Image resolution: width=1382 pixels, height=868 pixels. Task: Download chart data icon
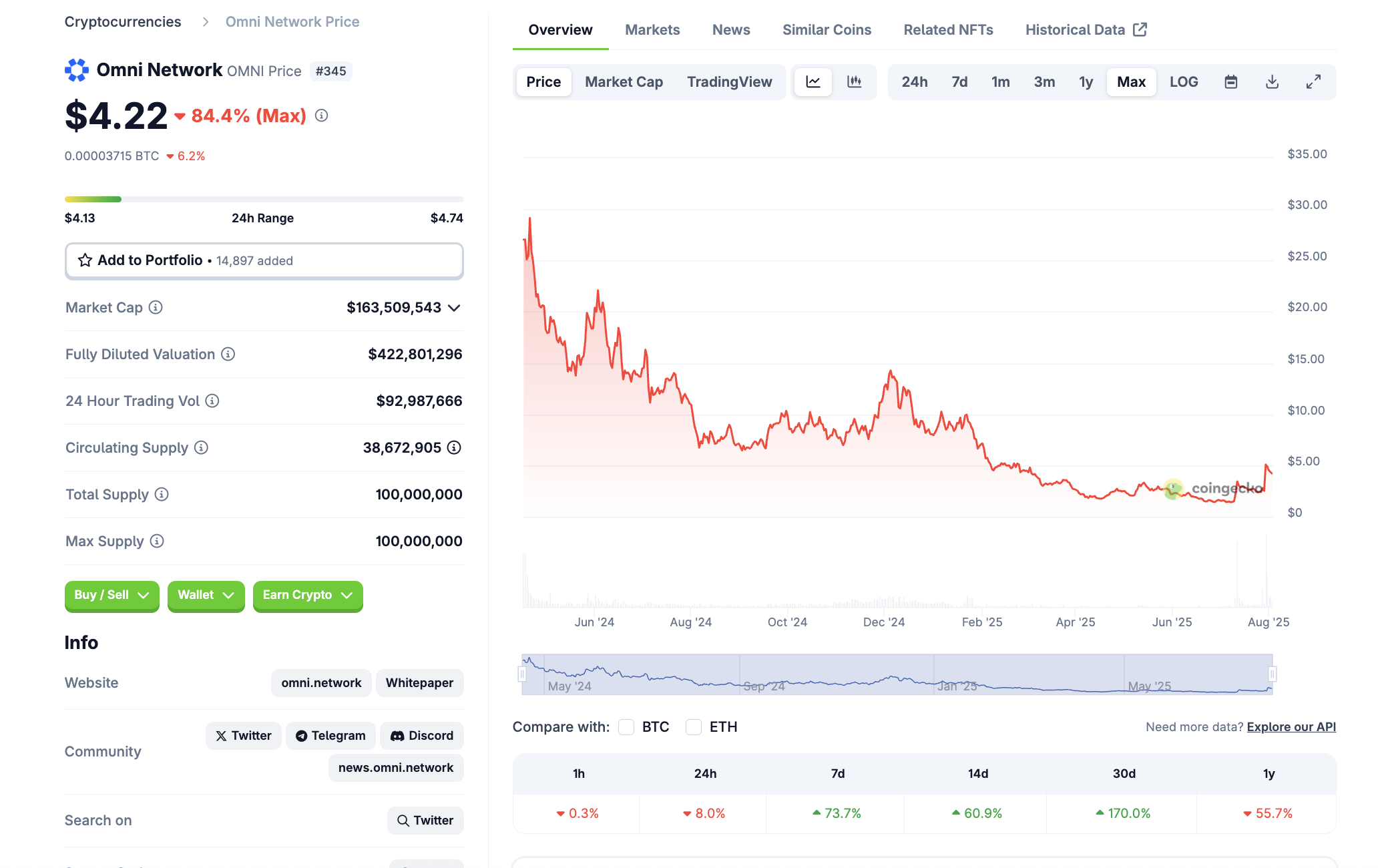pyautogui.click(x=1272, y=82)
